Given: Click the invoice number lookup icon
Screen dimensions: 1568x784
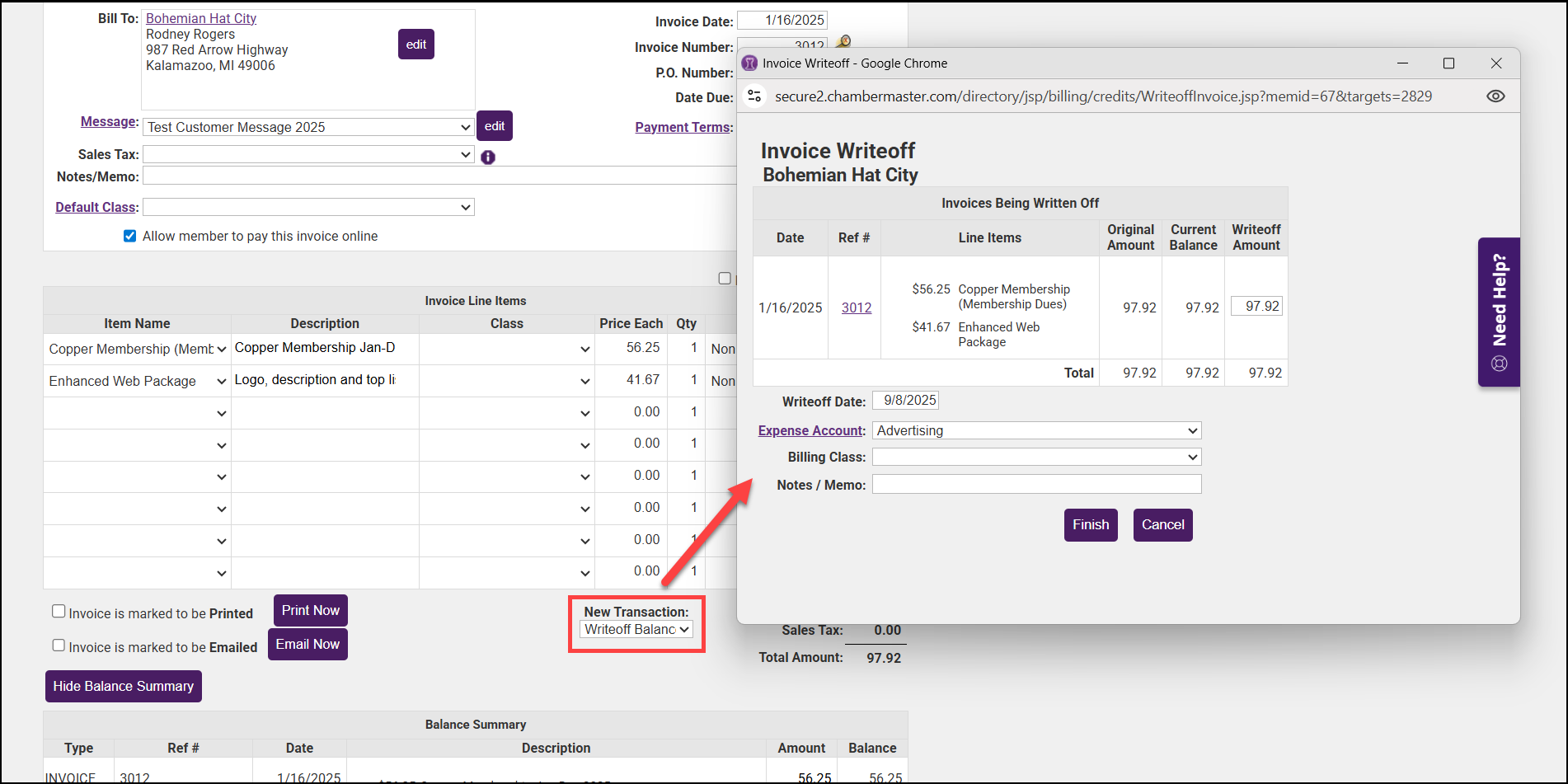Looking at the screenshot, I should click(x=843, y=42).
